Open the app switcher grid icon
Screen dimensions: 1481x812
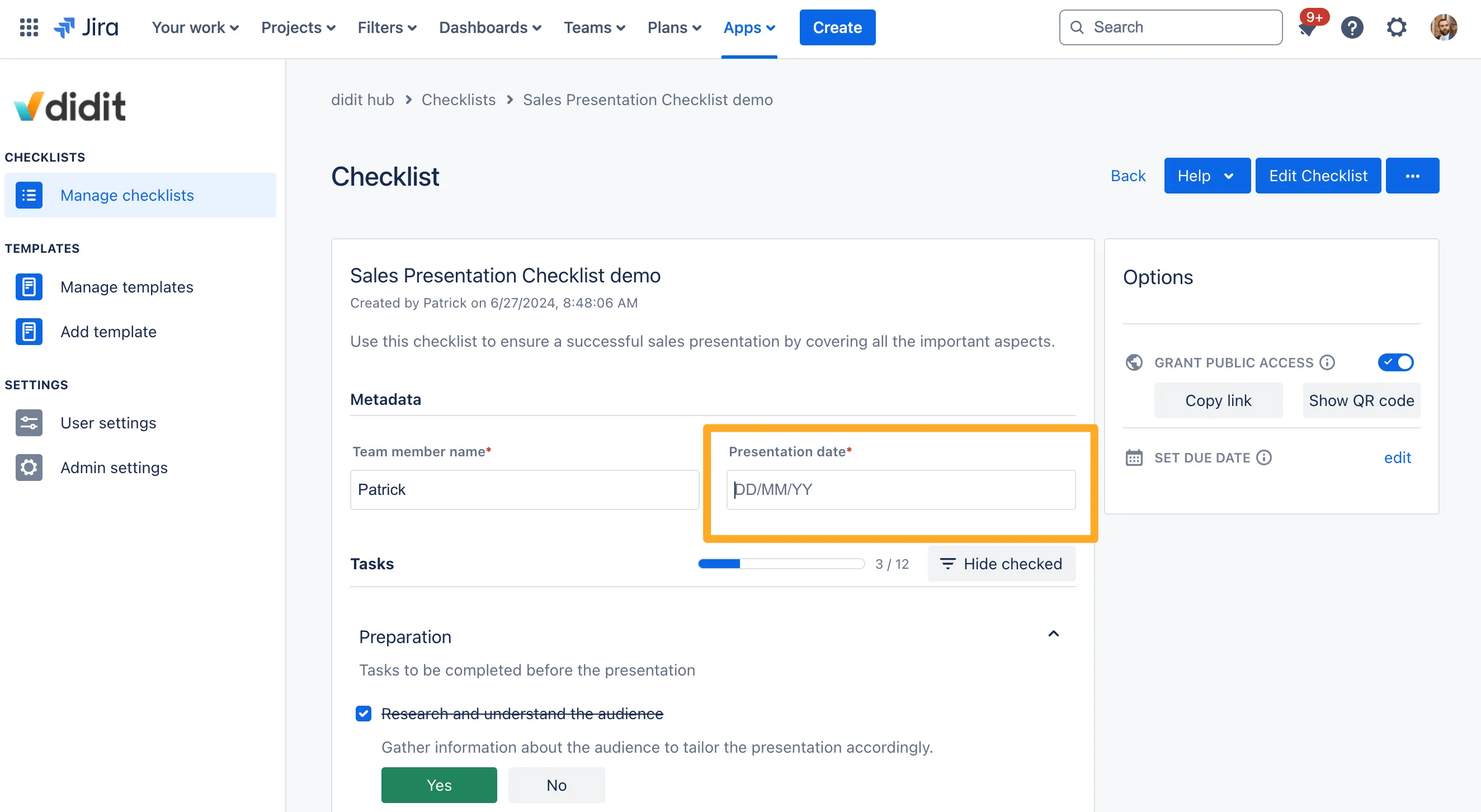point(29,27)
